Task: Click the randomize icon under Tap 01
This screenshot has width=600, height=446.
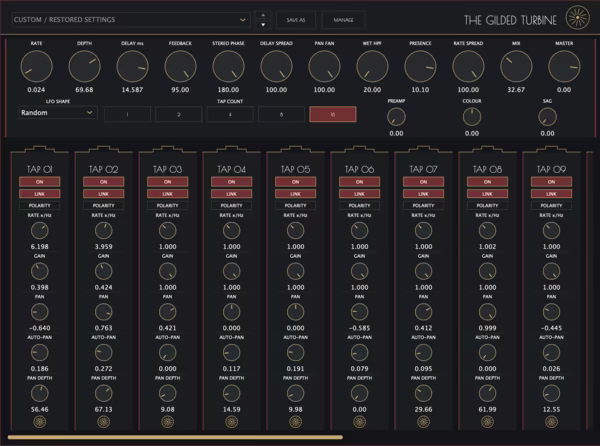Action: [40, 422]
